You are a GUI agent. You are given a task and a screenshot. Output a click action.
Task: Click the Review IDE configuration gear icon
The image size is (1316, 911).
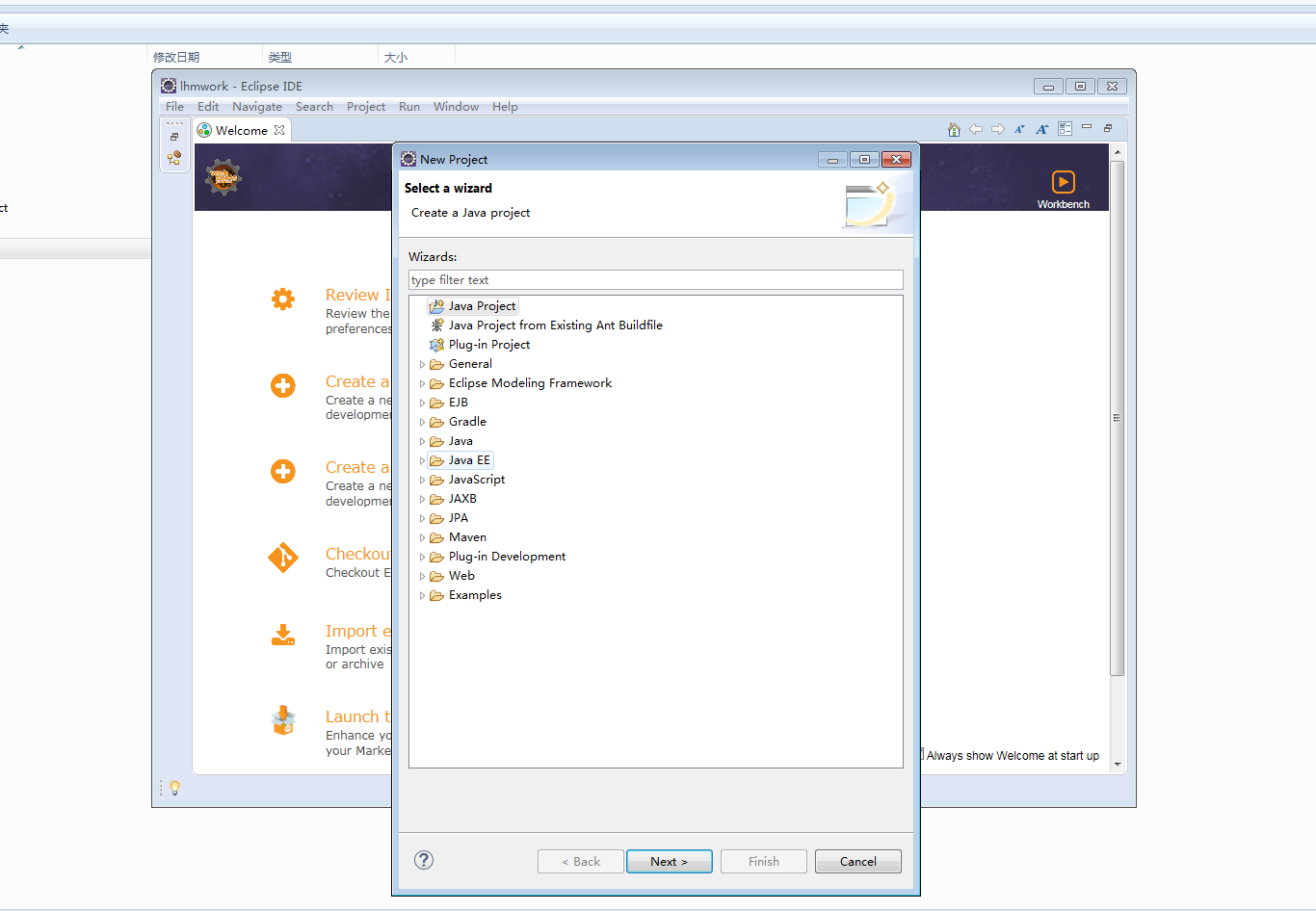283,299
